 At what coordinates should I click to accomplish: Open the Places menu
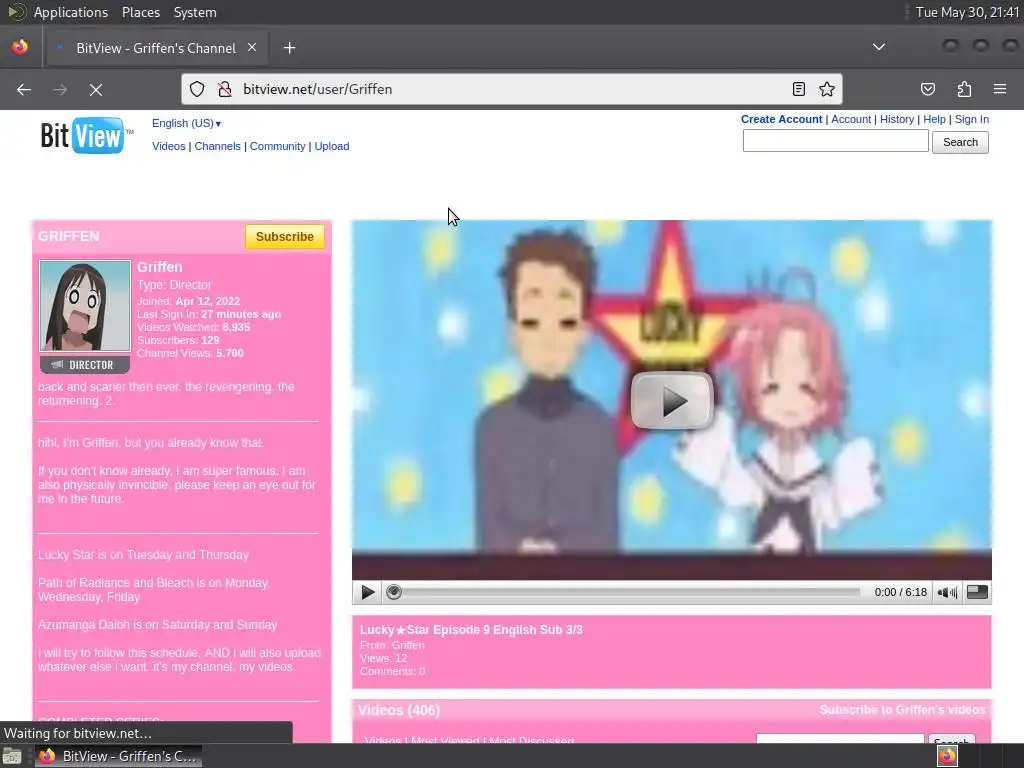(140, 12)
